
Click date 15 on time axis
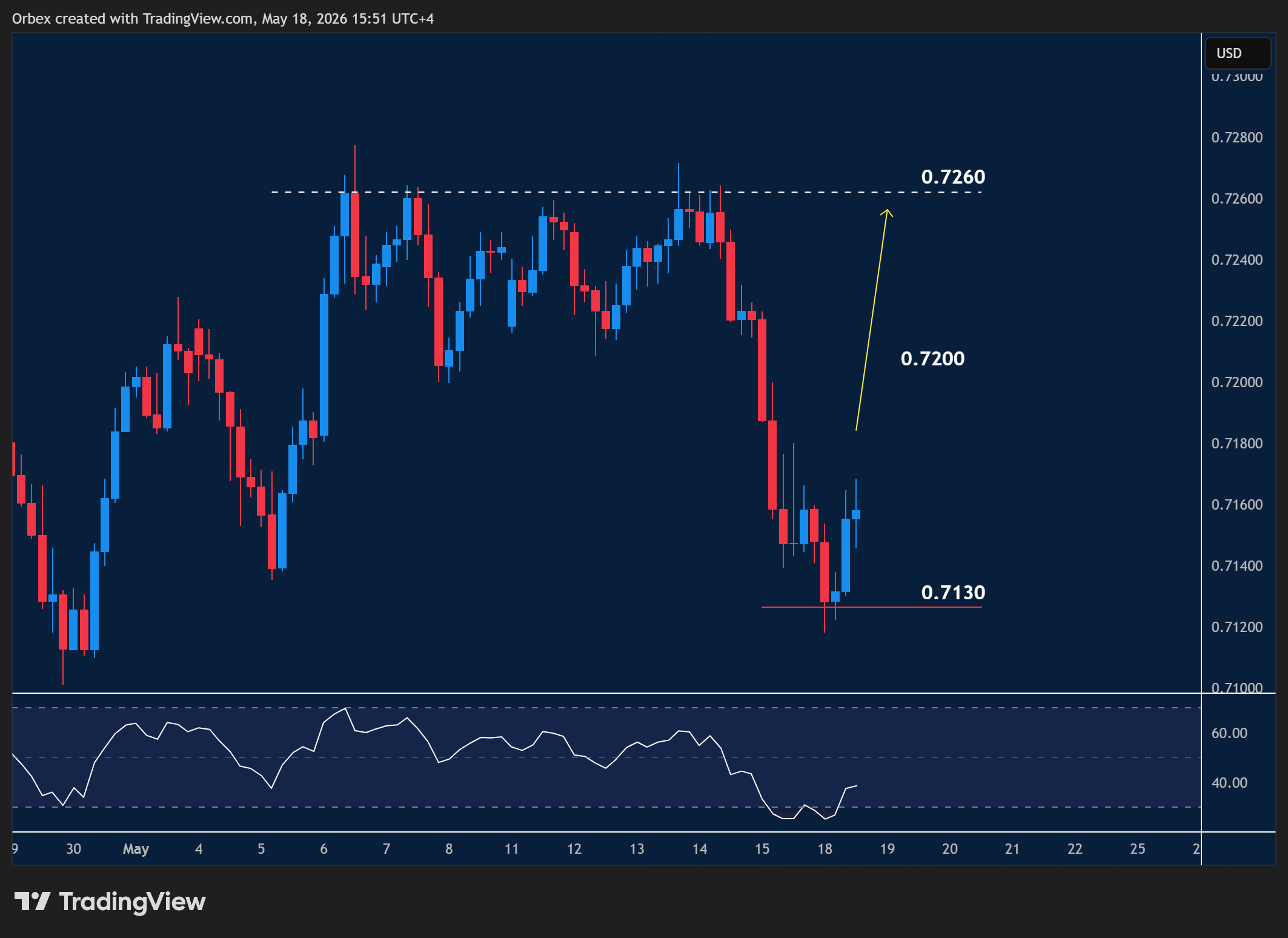point(762,849)
